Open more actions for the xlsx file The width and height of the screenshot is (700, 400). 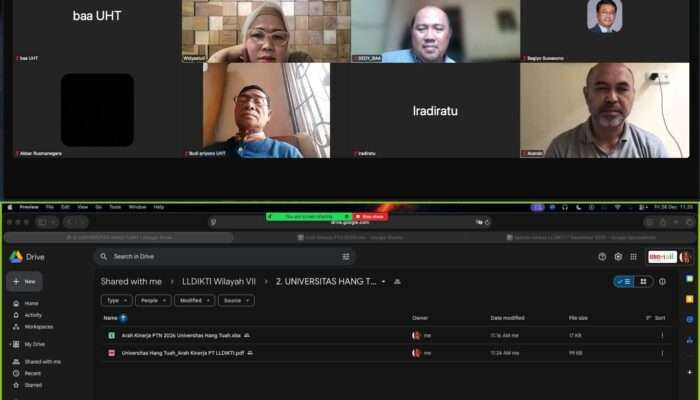[662, 336]
